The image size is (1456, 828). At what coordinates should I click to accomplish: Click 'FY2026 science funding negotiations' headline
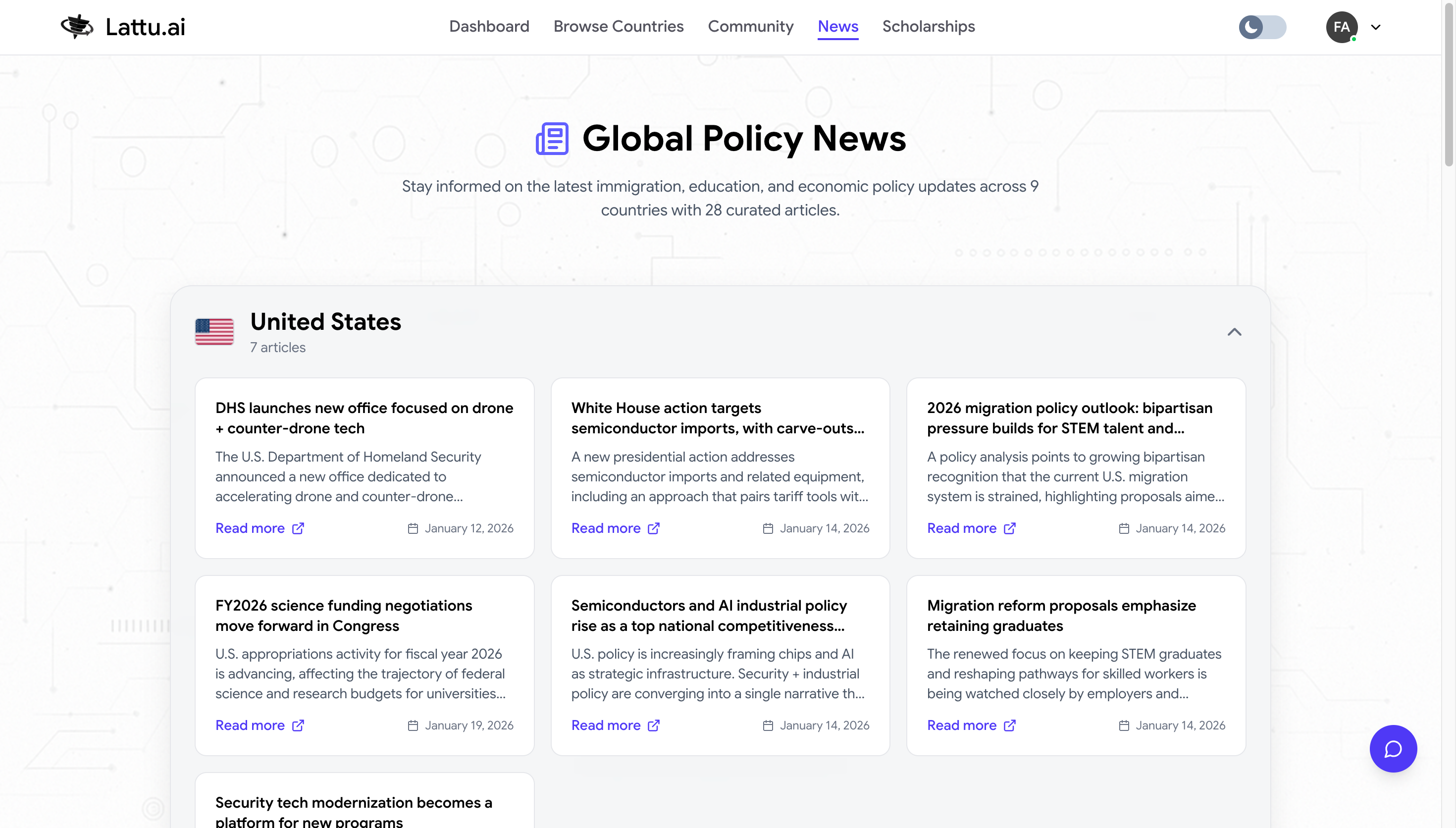[x=343, y=616]
